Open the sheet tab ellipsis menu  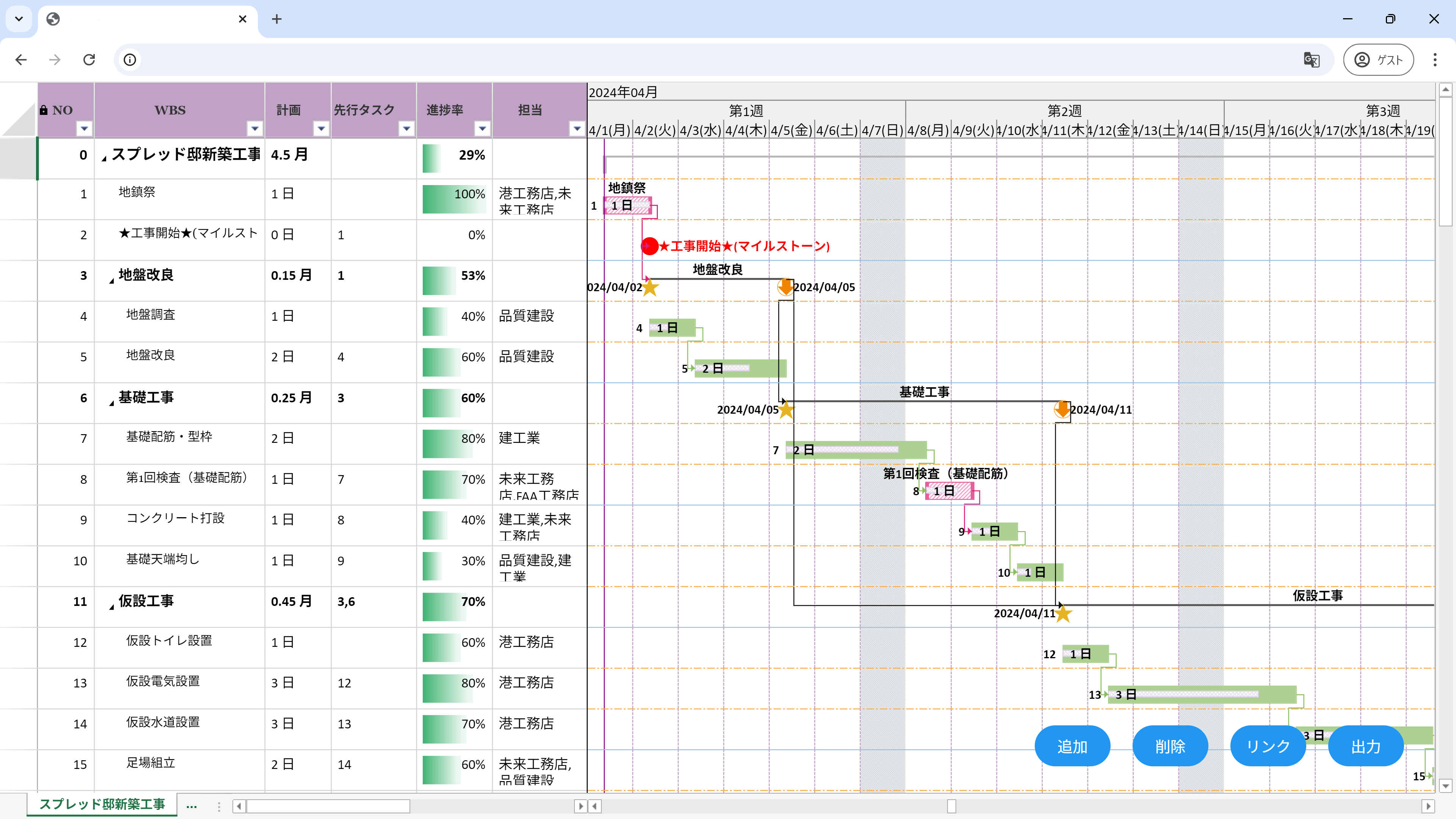pyautogui.click(x=191, y=806)
